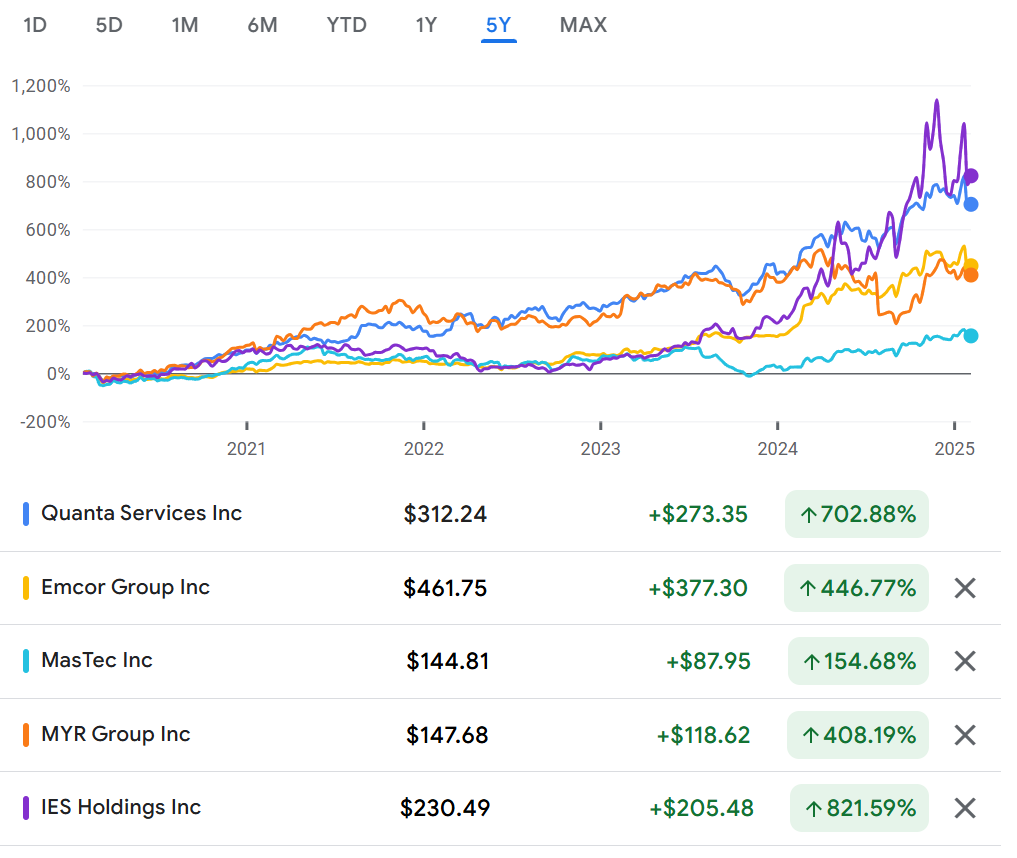Open MasTec Inc stock link
The height and width of the screenshot is (858, 1017).
coord(97,660)
